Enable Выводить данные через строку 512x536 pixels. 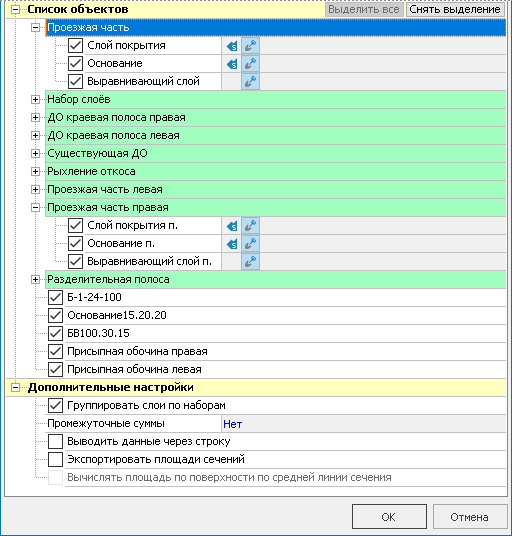pyautogui.click(x=55, y=442)
